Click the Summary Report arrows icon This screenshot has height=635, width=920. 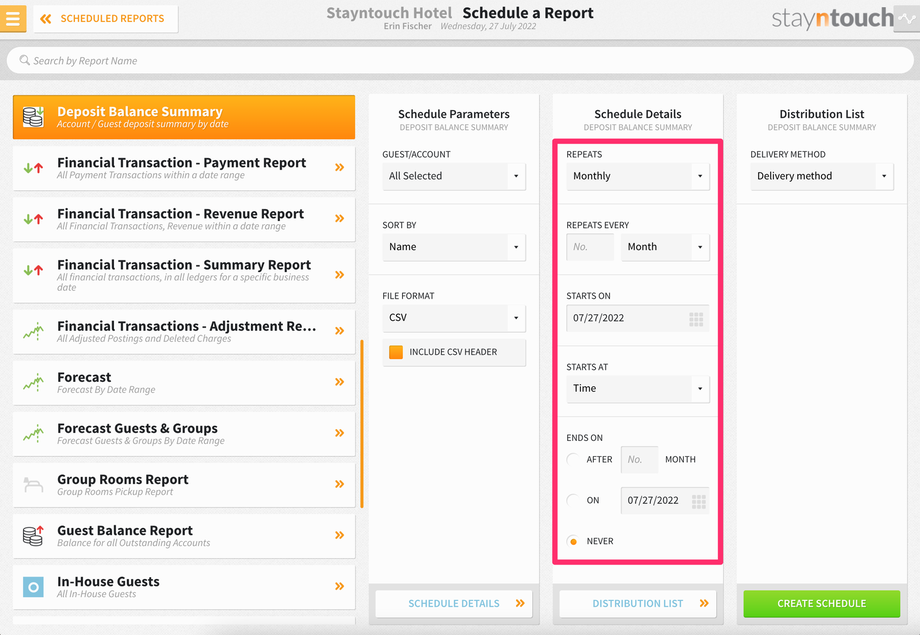pos(33,270)
